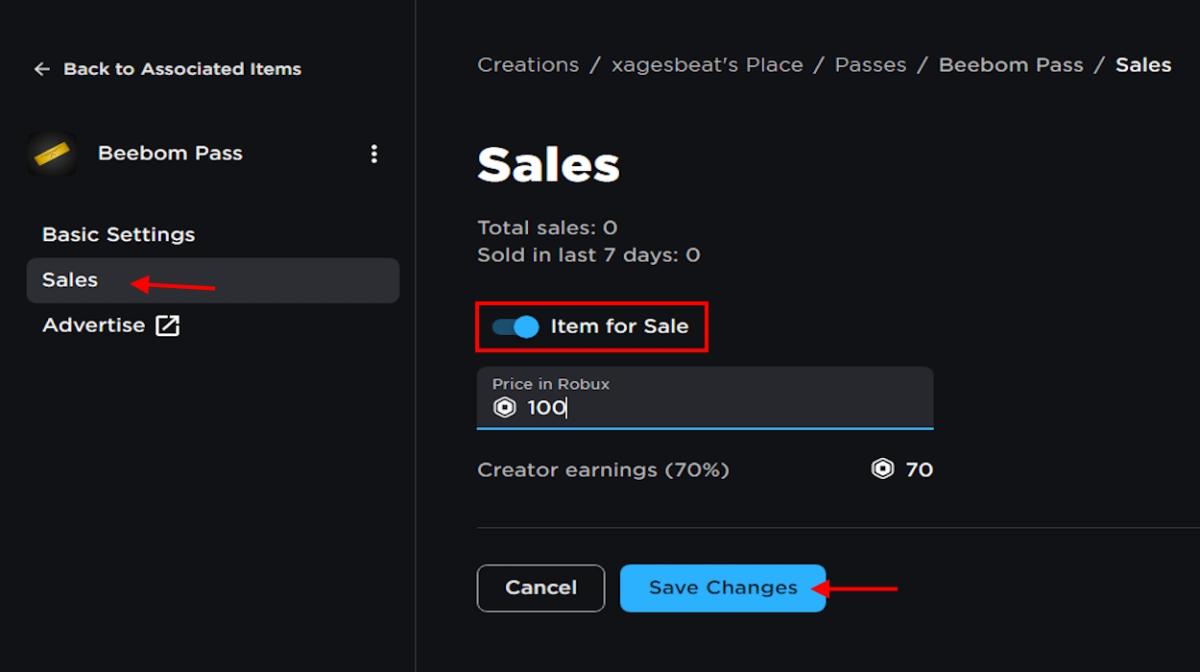
Task: Go to Beebom Pass via breadcrumb
Action: (1010, 64)
